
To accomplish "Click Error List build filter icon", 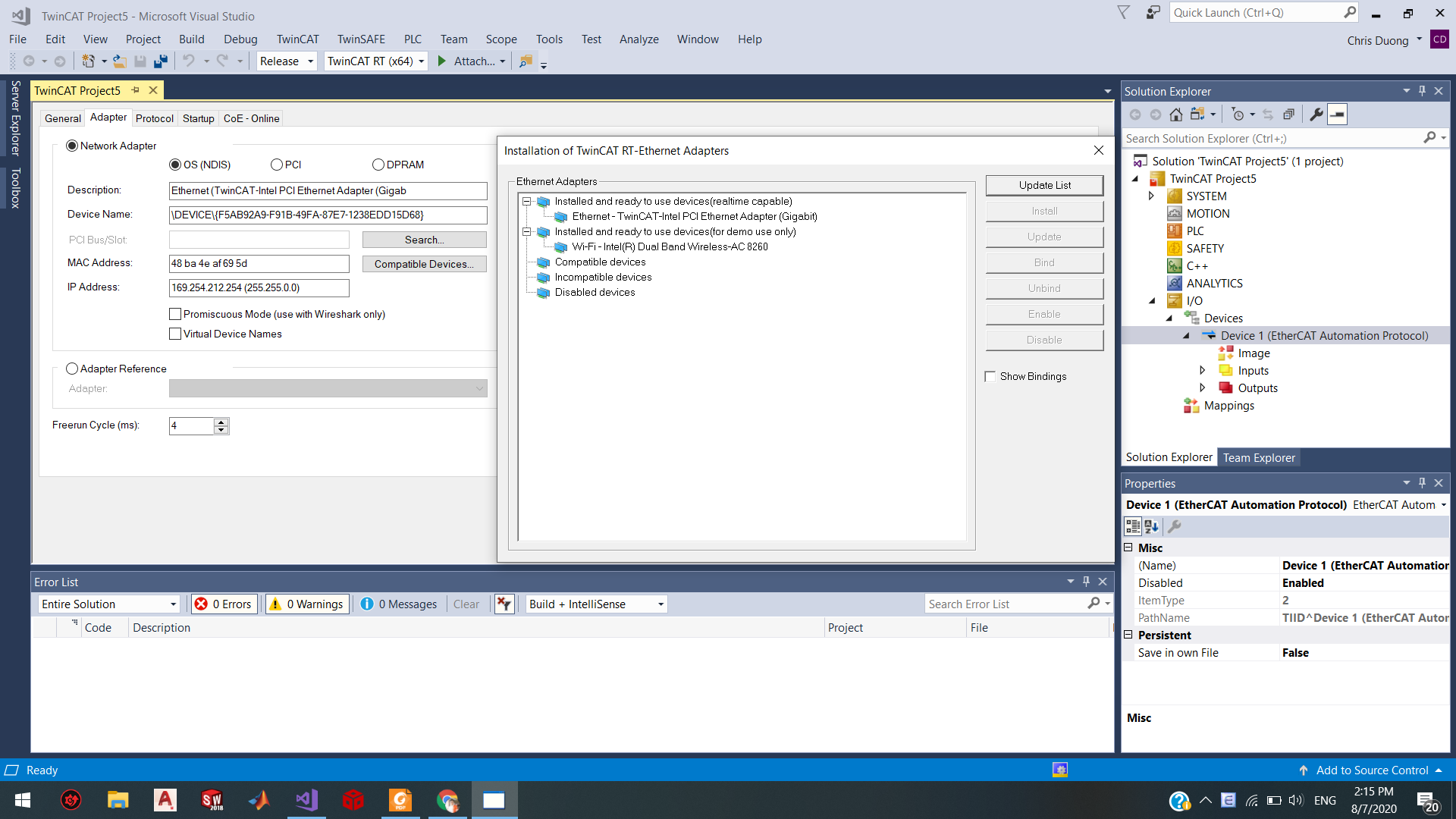I will pyautogui.click(x=504, y=604).
